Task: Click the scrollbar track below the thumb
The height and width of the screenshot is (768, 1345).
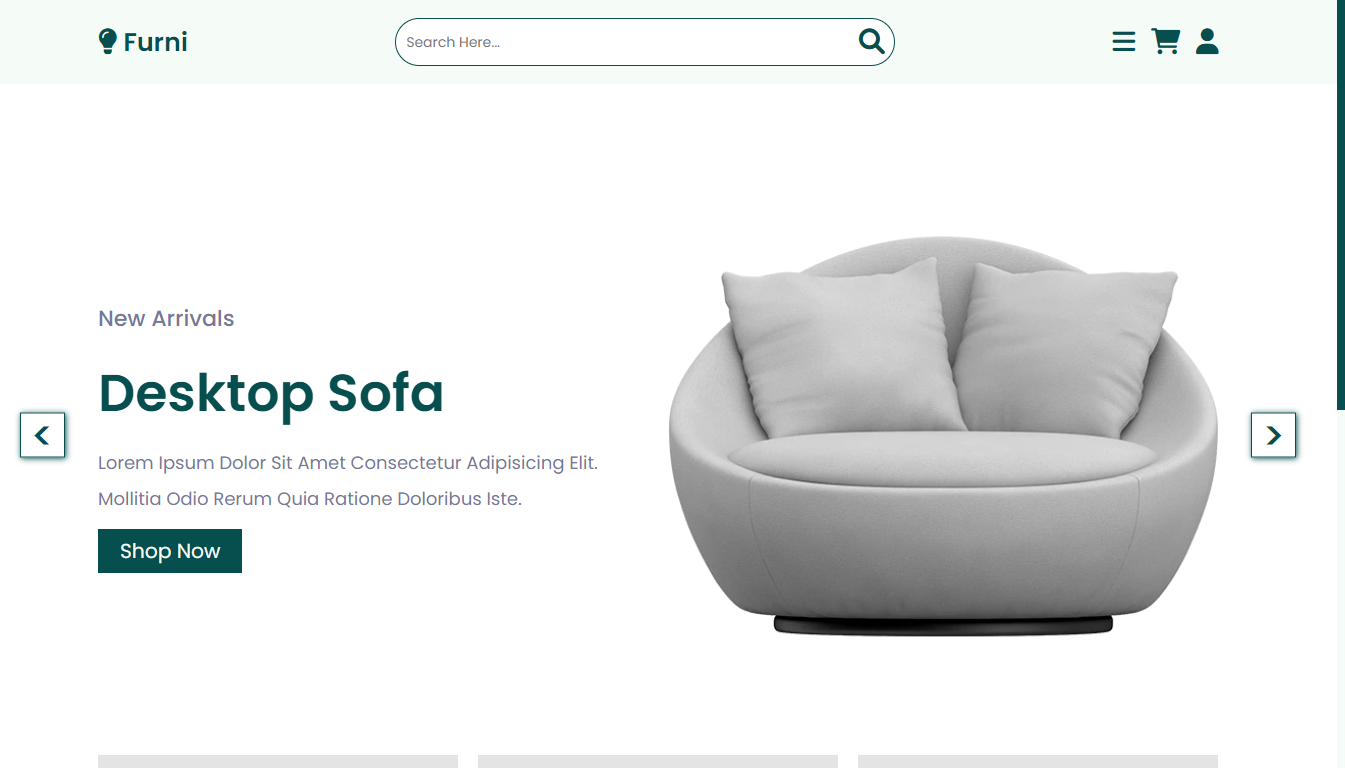Action: 1341,588
